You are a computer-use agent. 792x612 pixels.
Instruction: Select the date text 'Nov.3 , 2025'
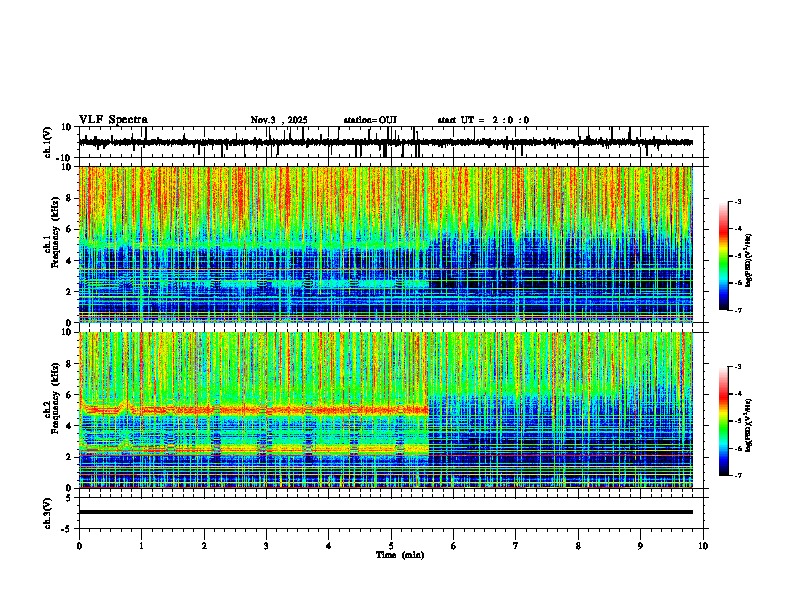[x=279, y=120]
